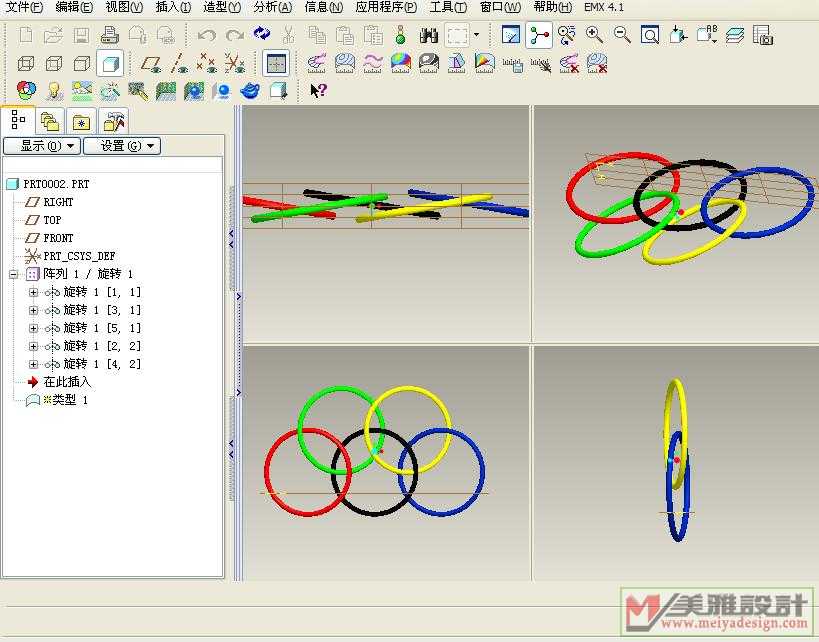Click the Repaint screen icon
This screenshot has height=642, width=819.
pyautogui.click(x=511, y=34)
